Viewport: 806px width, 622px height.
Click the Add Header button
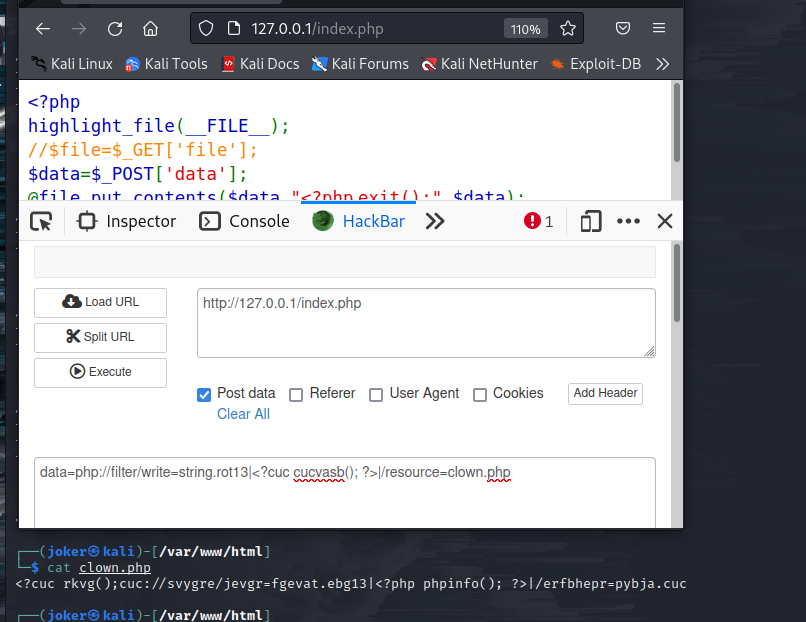pos(605,394)
